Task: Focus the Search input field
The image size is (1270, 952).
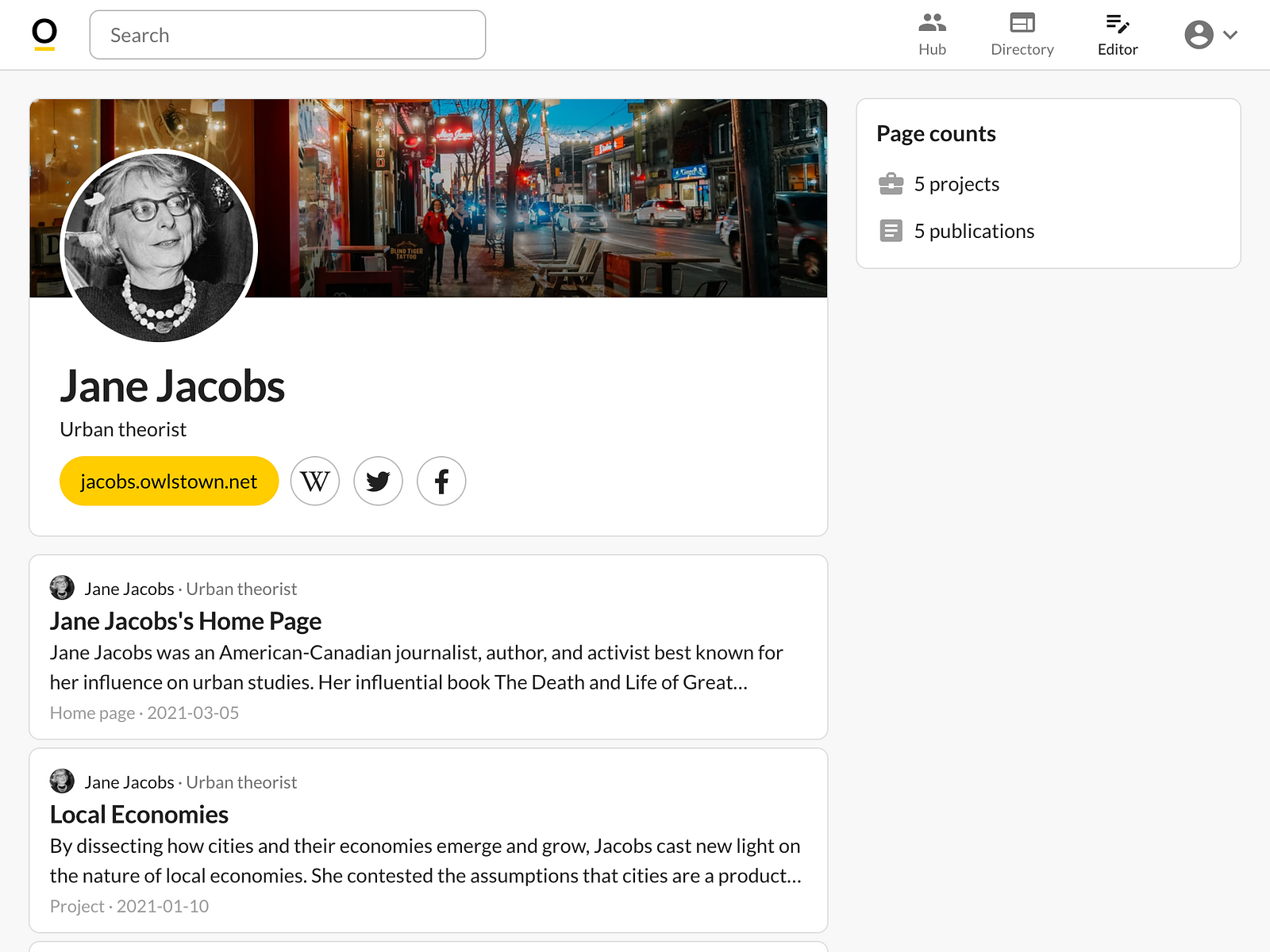Action: coord(287,35)
